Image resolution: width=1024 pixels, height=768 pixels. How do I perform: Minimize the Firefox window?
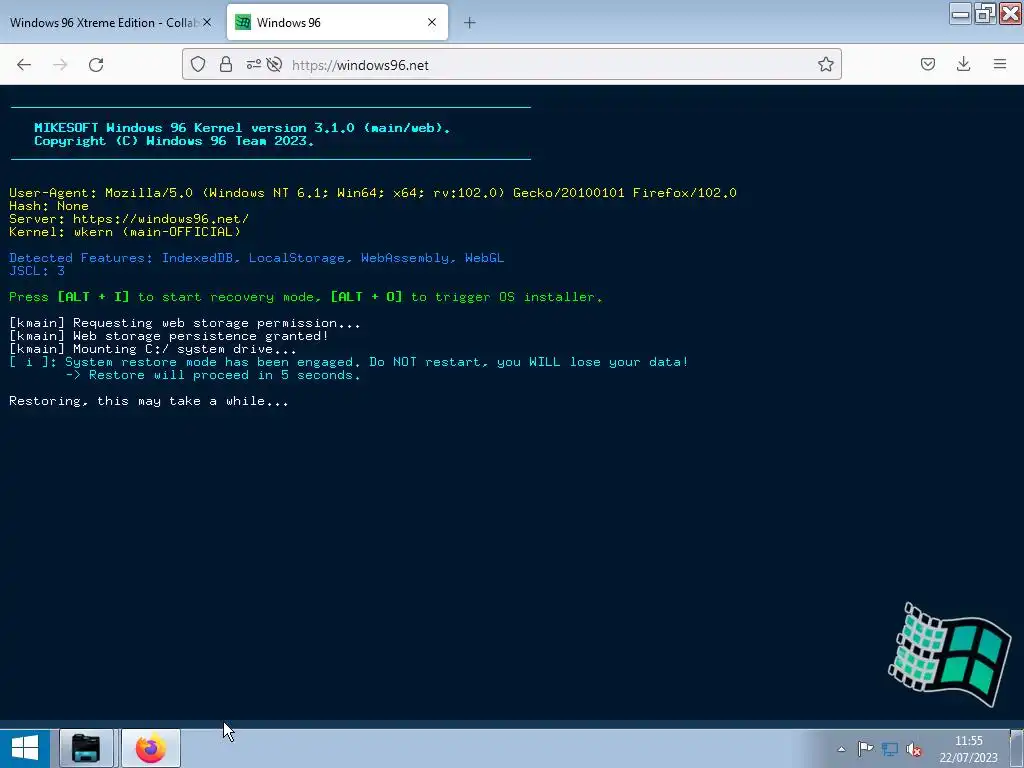coord(960,13)
